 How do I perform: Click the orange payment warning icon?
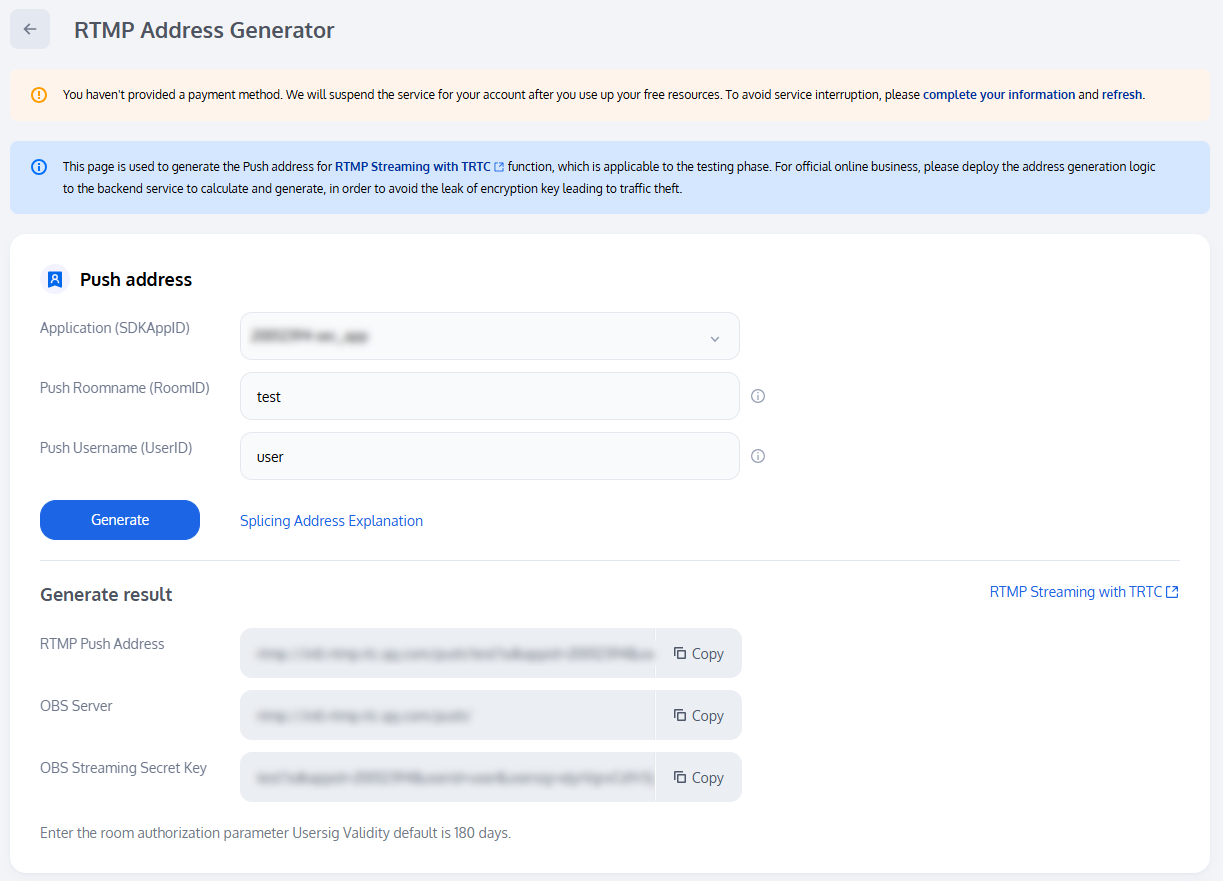point(39,95)
